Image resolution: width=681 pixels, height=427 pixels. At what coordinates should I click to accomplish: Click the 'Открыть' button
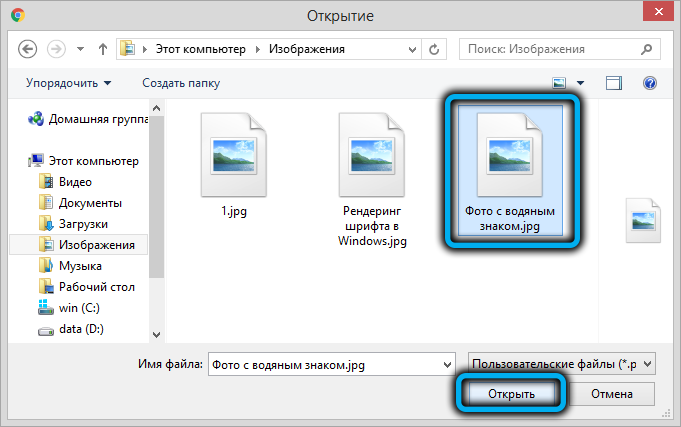(x=511, y=394)
